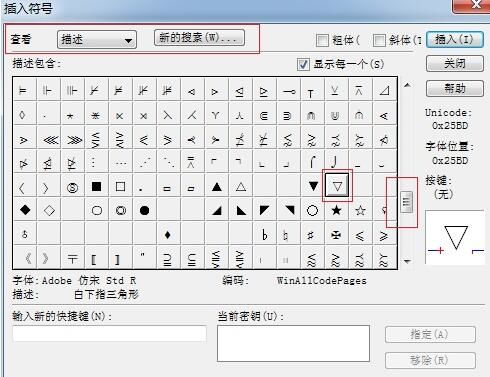Click the vertical scrollbar thumb

pyautogui.click(x=407, y=202)
